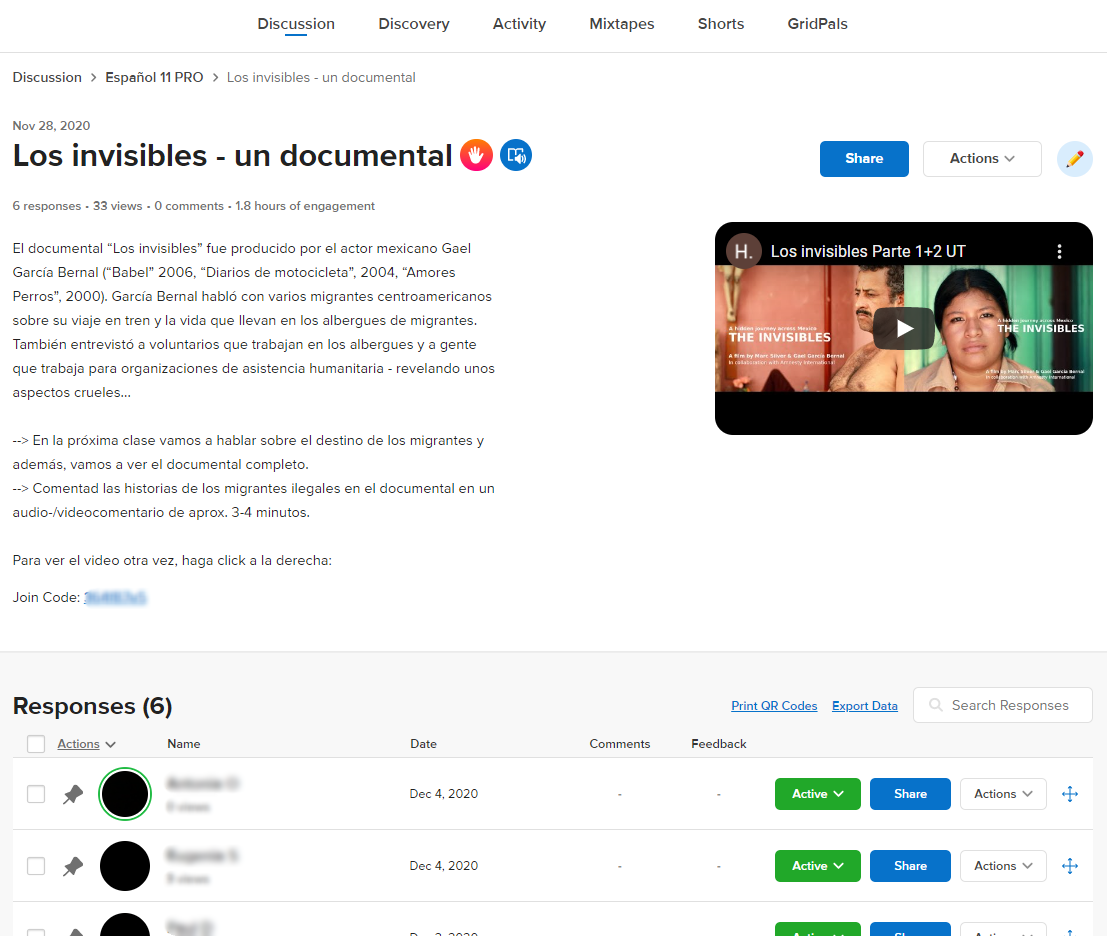Pin Eugenia's response with the pin icon

(x=72, y=866)
